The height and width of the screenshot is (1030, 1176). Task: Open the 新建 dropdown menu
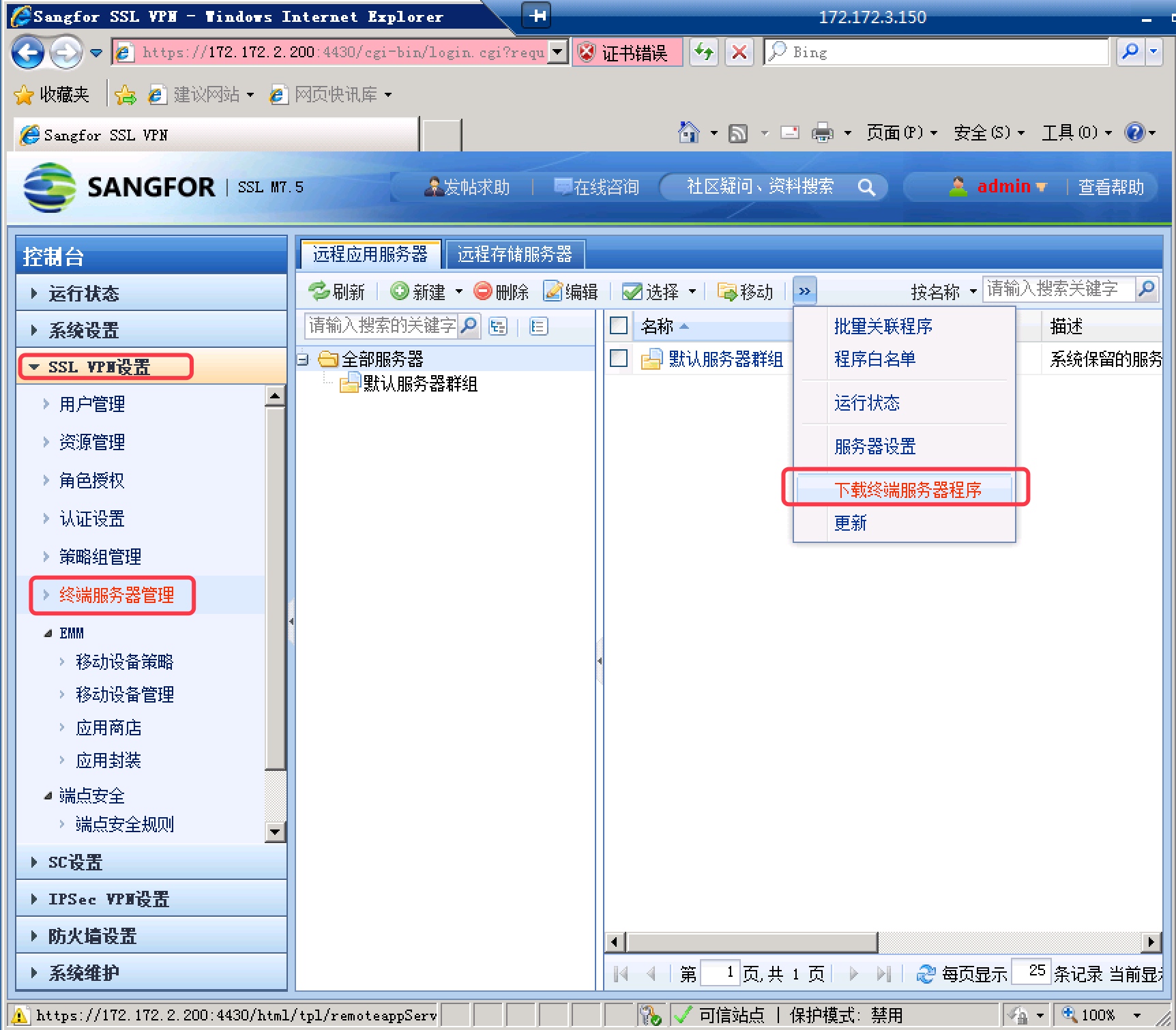coord(459,292)
